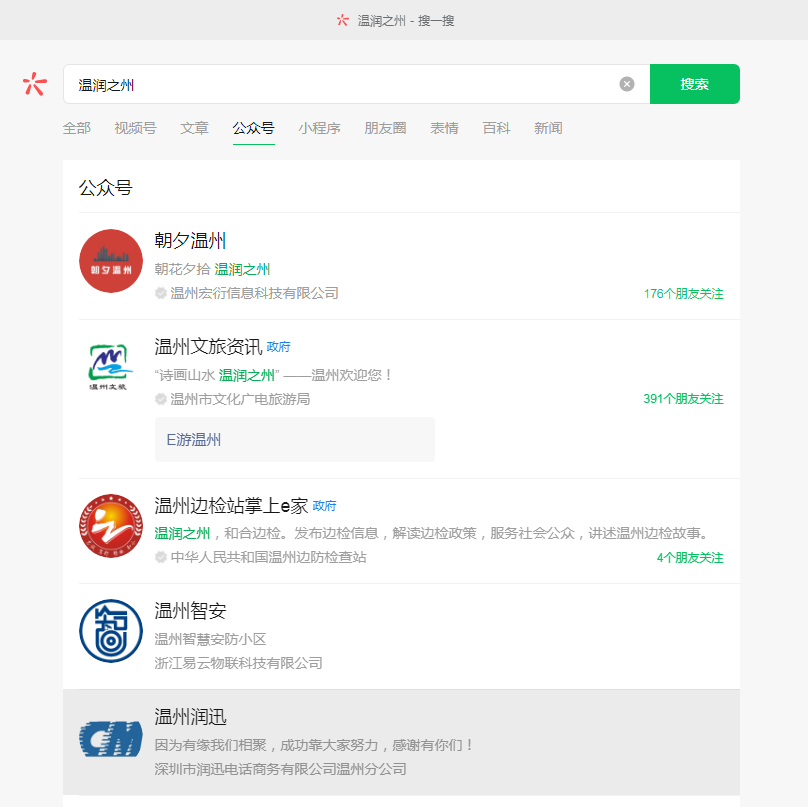Click the 温州智安 blue circular avatar

(x=111, y=631)
